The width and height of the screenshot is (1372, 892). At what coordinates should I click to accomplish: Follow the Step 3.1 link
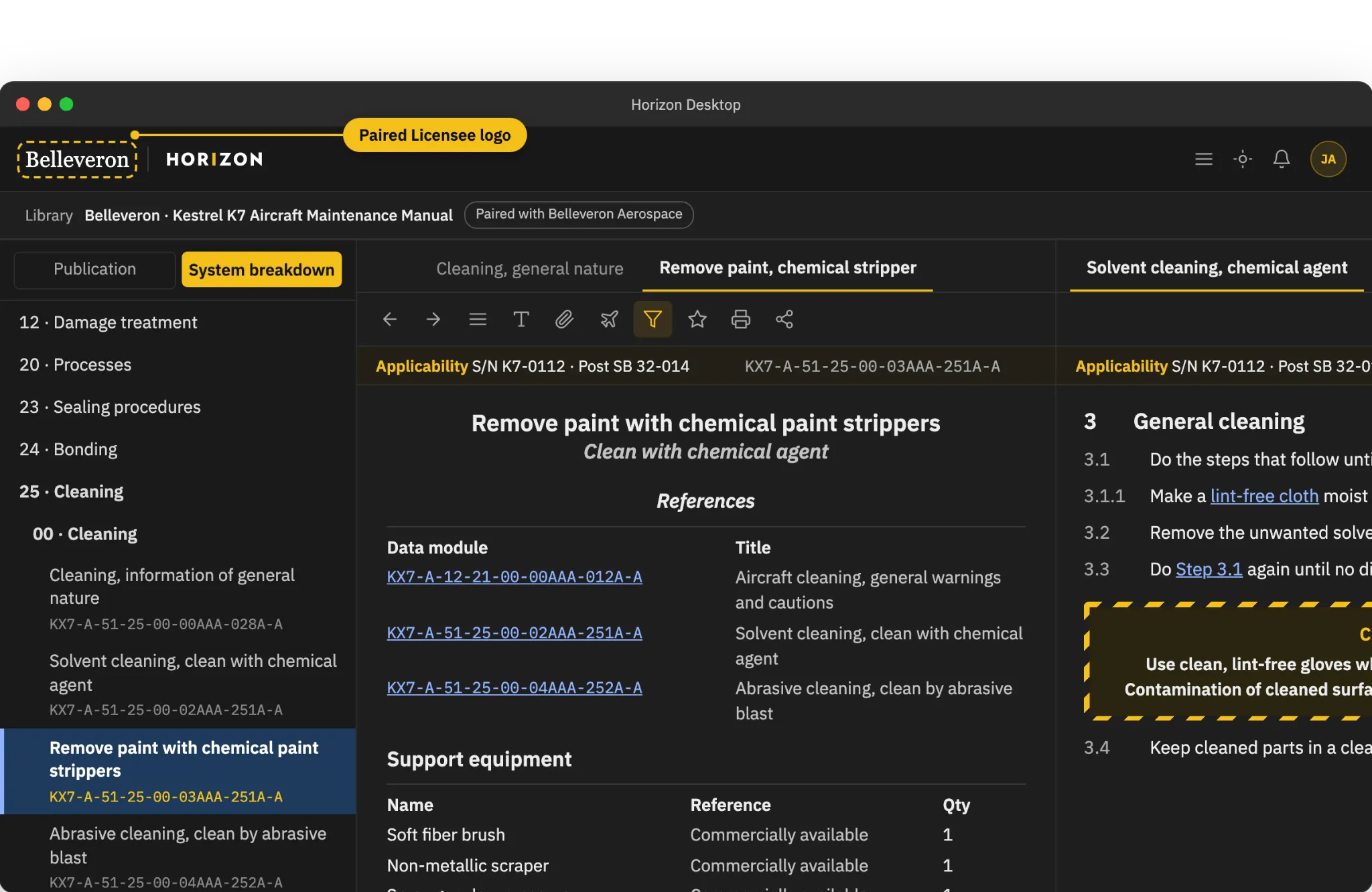point(1209,569)
